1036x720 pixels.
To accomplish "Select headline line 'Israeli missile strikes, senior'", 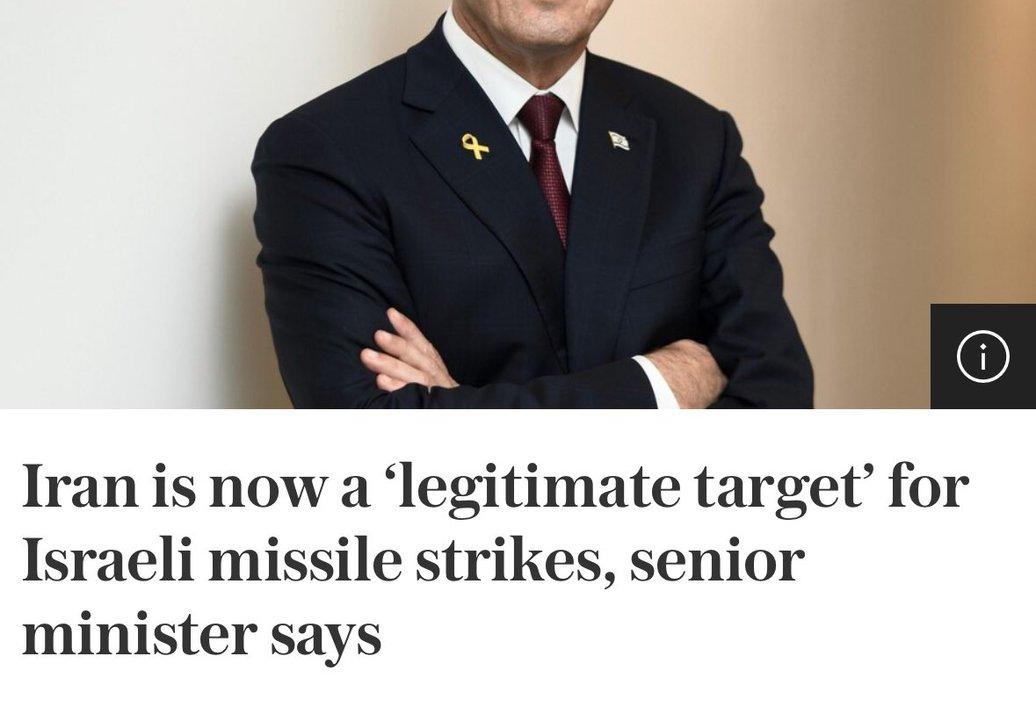I will tap(413, 561).
